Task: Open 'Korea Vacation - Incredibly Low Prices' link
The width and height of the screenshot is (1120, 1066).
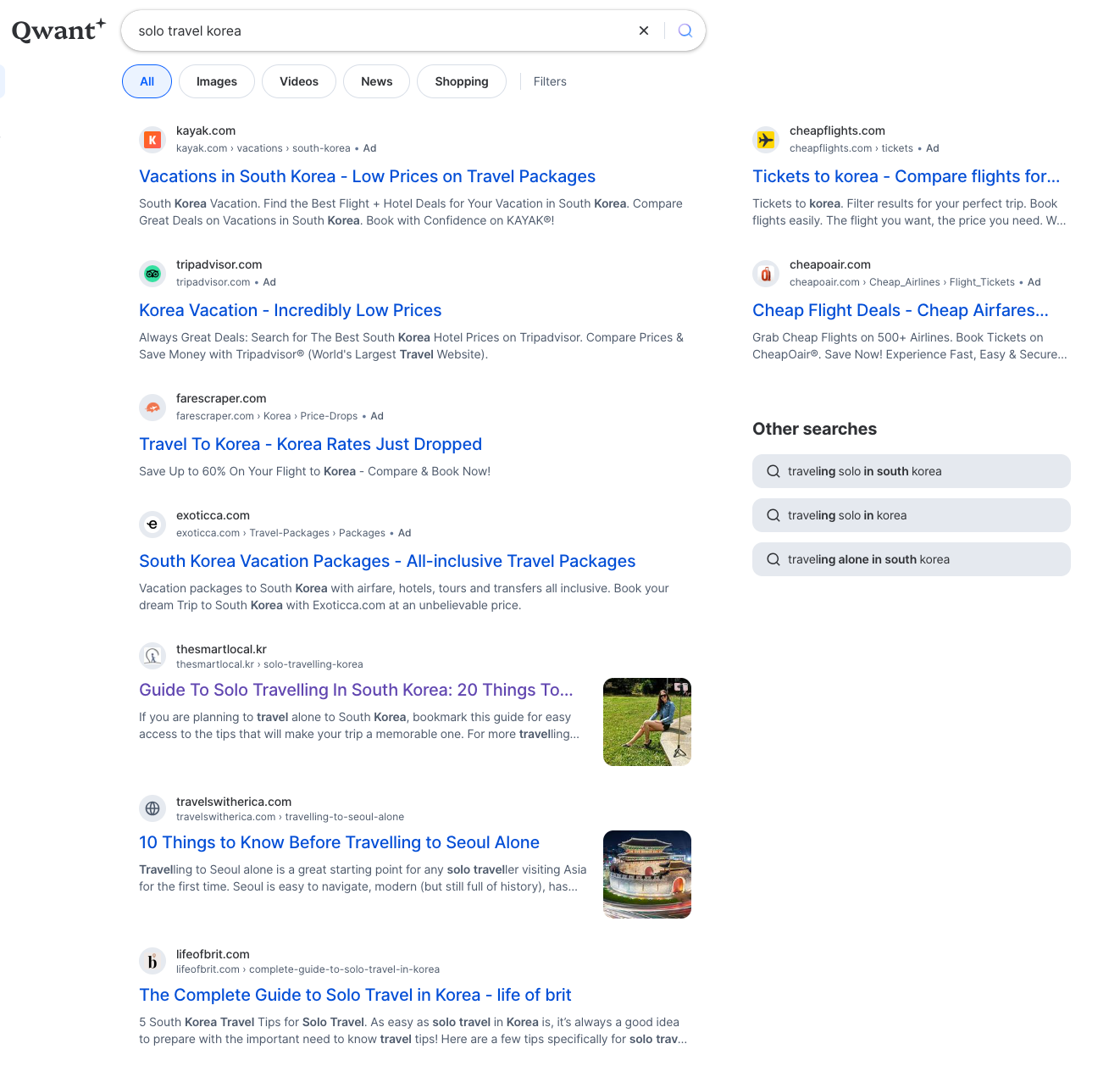Action: point(290,310)
